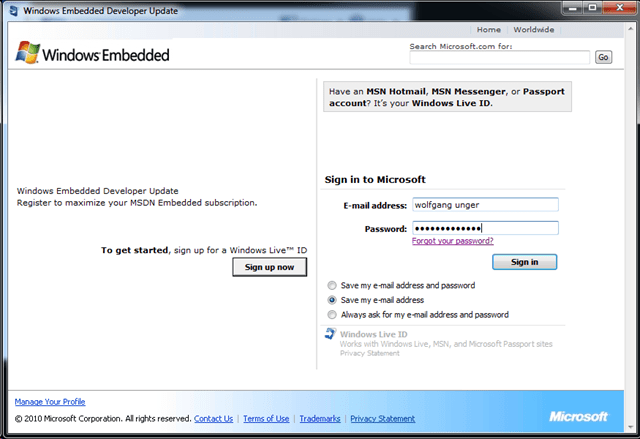Close the Windows Embedded Developer Update window
The image size is (640, 439).
619,7
